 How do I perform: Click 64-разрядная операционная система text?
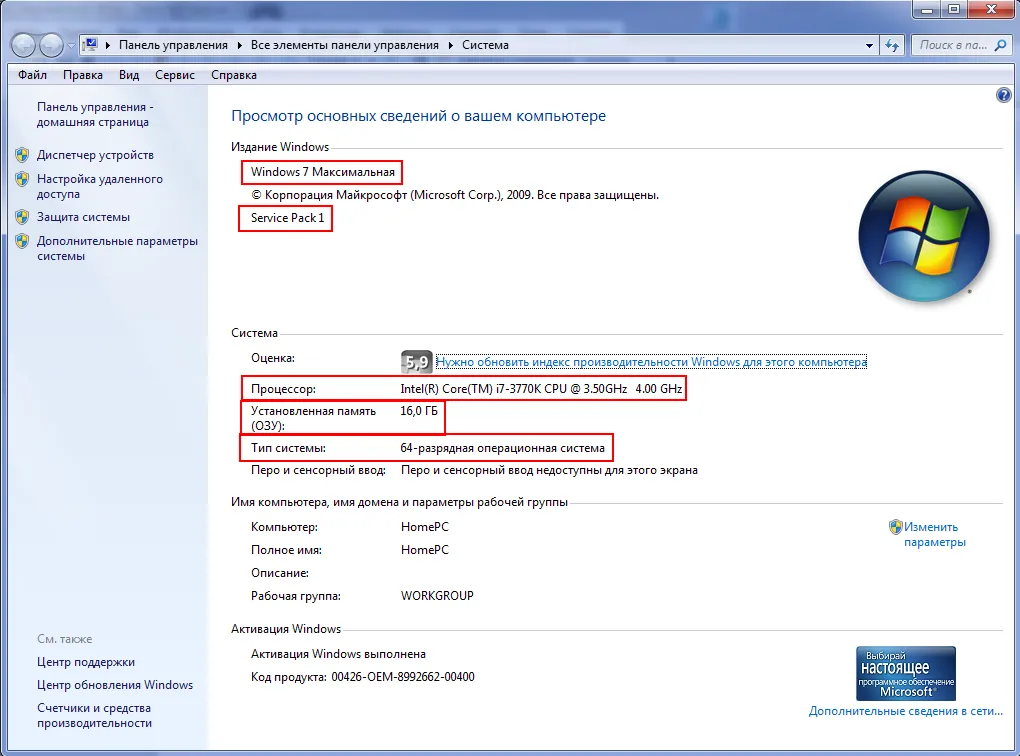click(502, 448)
